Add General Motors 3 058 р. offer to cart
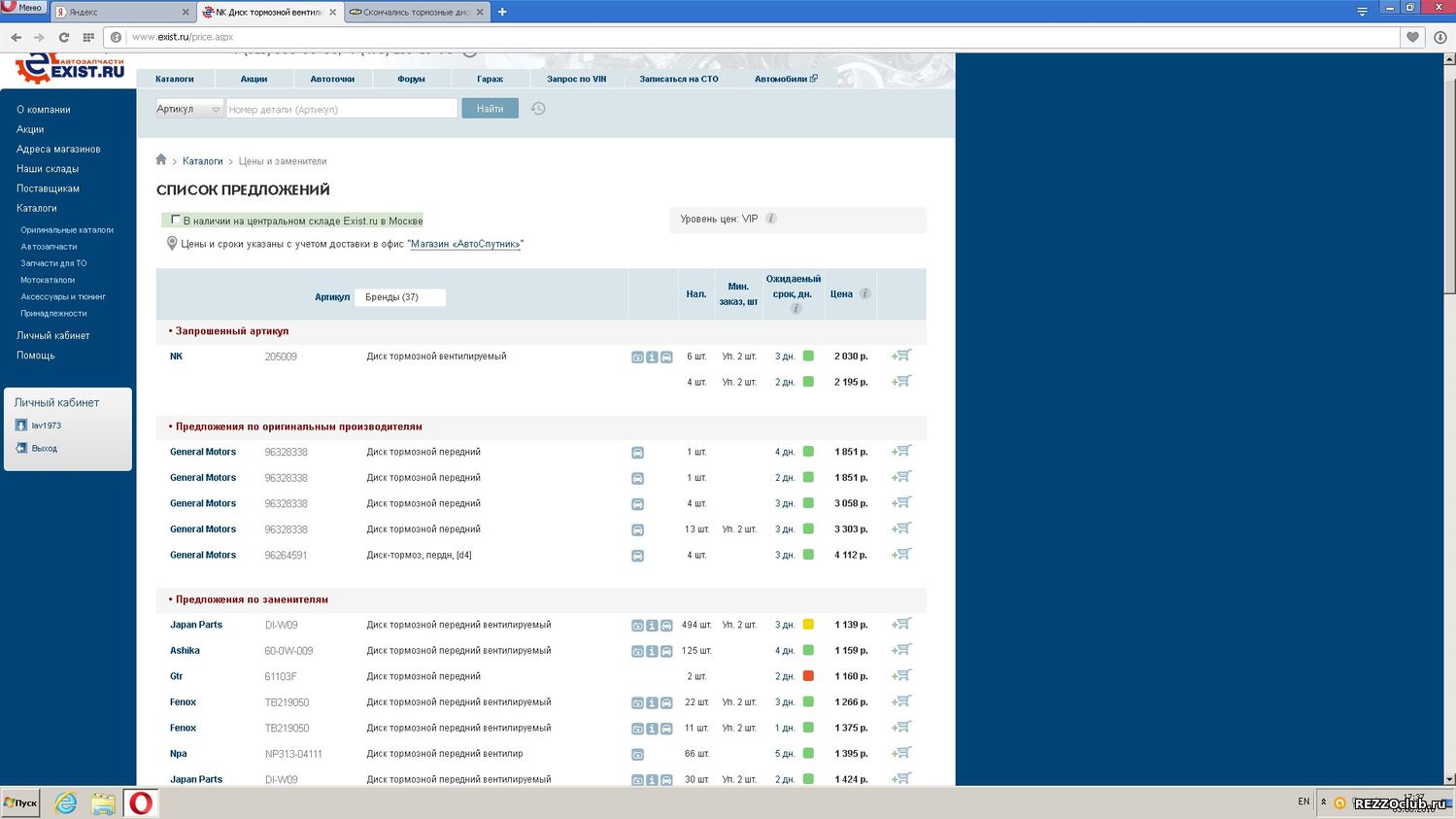Image resolution: width=1456 pixels, height=819 pixels. coord(901,502)
